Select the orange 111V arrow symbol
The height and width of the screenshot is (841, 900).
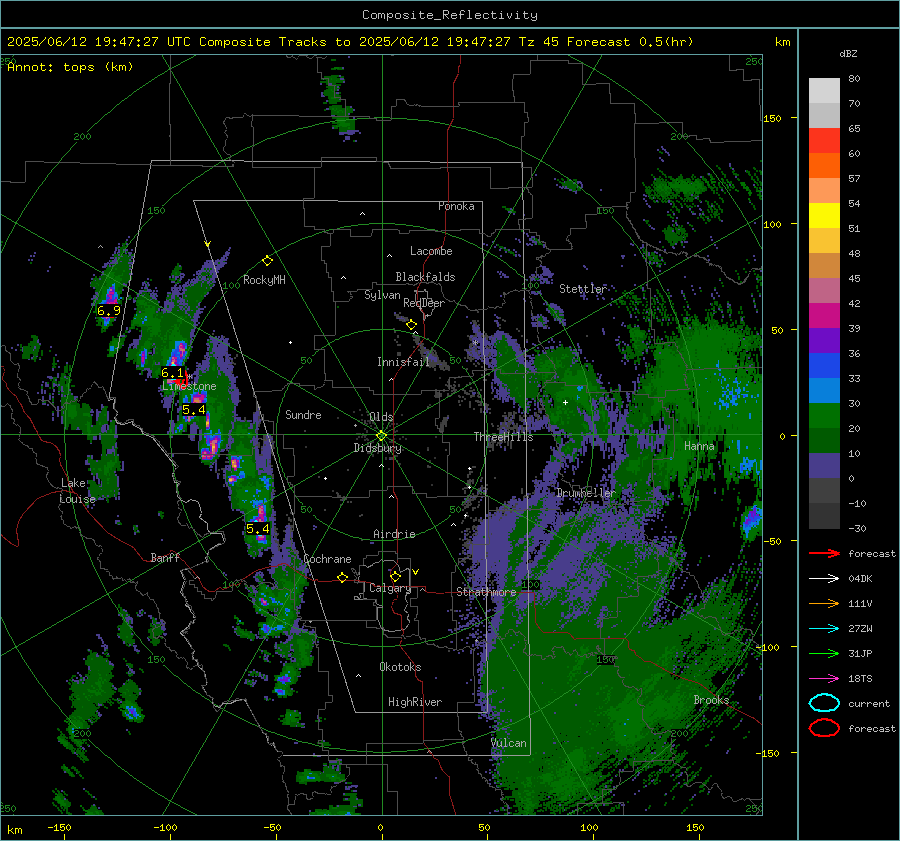coord(824,603)
